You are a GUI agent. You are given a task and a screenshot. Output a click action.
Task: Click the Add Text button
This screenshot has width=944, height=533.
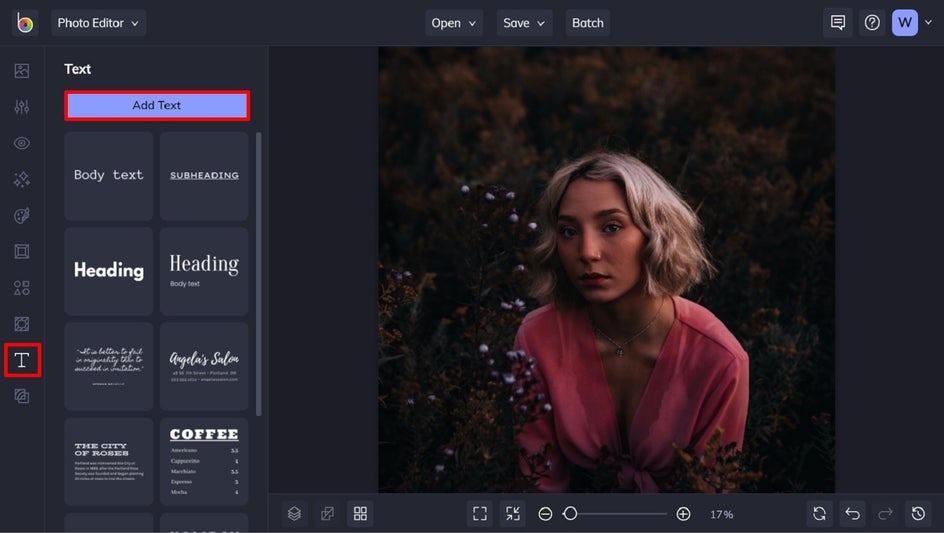(157, 105)
